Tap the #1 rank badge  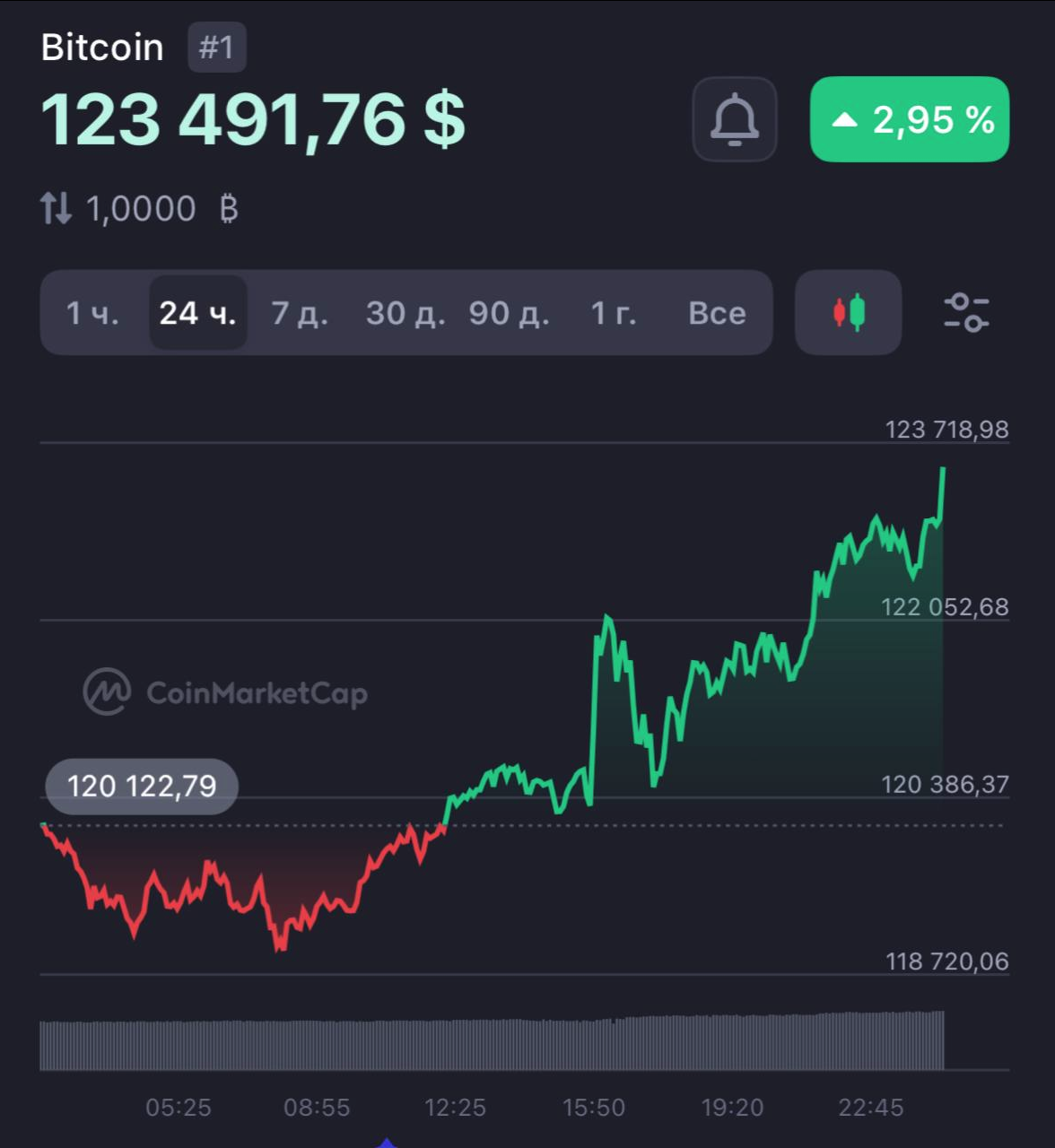[216, 48]
